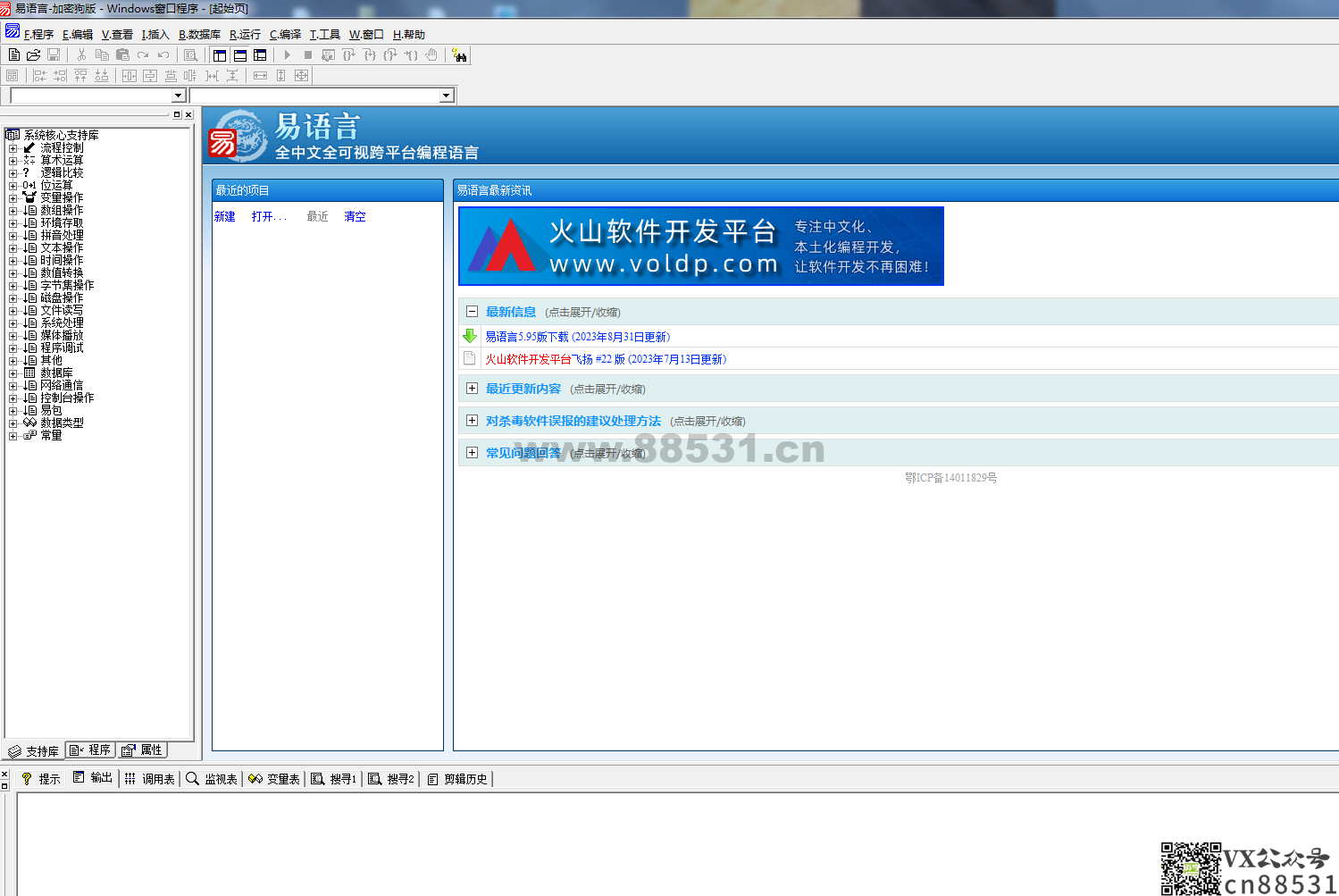Image resolution: width=1339 pixels, height=896 pixels.
Task: Select the 磁盘操作 tree item
Action: tap(62, 298)
